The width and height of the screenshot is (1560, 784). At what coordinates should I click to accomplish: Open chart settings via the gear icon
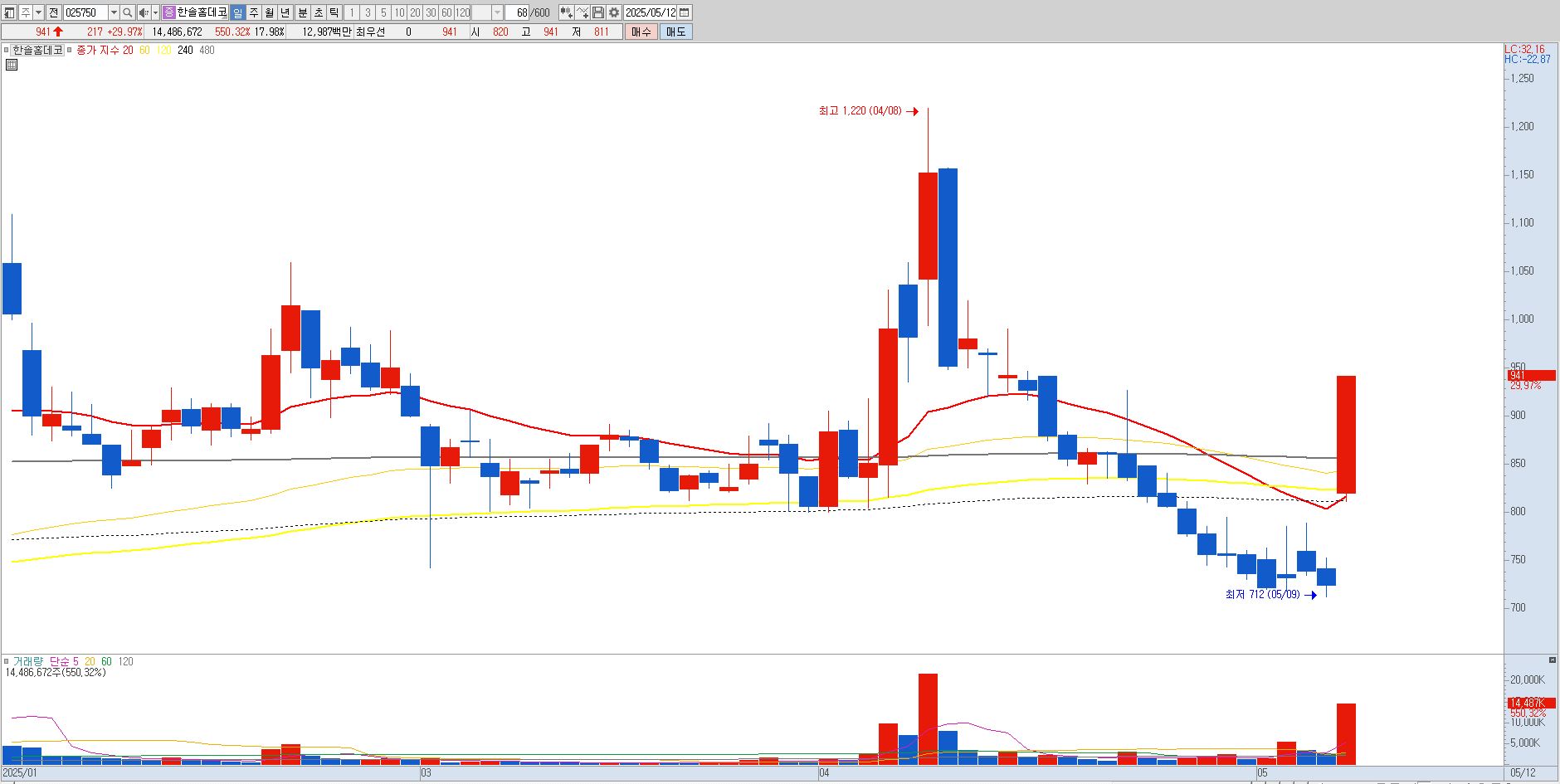tap(614, 12)
